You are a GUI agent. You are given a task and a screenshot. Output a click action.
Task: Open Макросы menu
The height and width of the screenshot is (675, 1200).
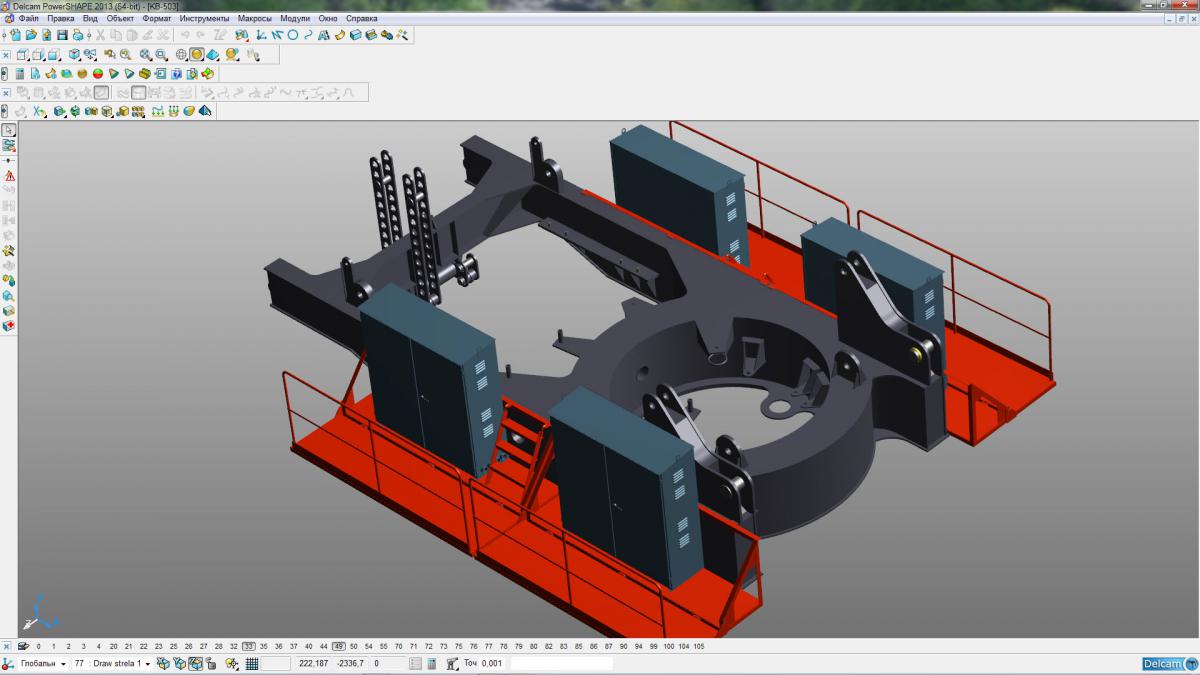(x=254, y=18)
